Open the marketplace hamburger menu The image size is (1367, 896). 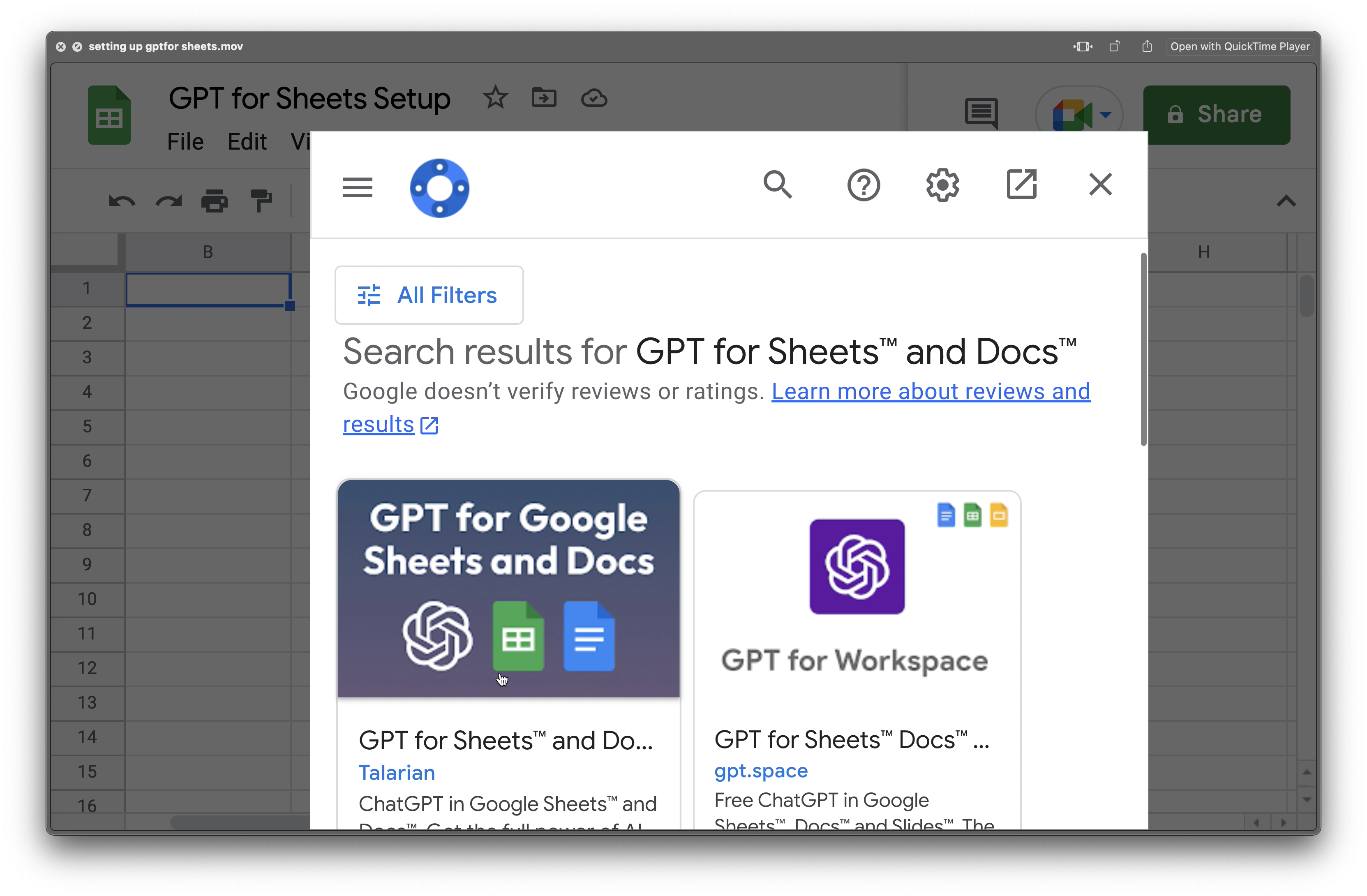click(357, 187)
